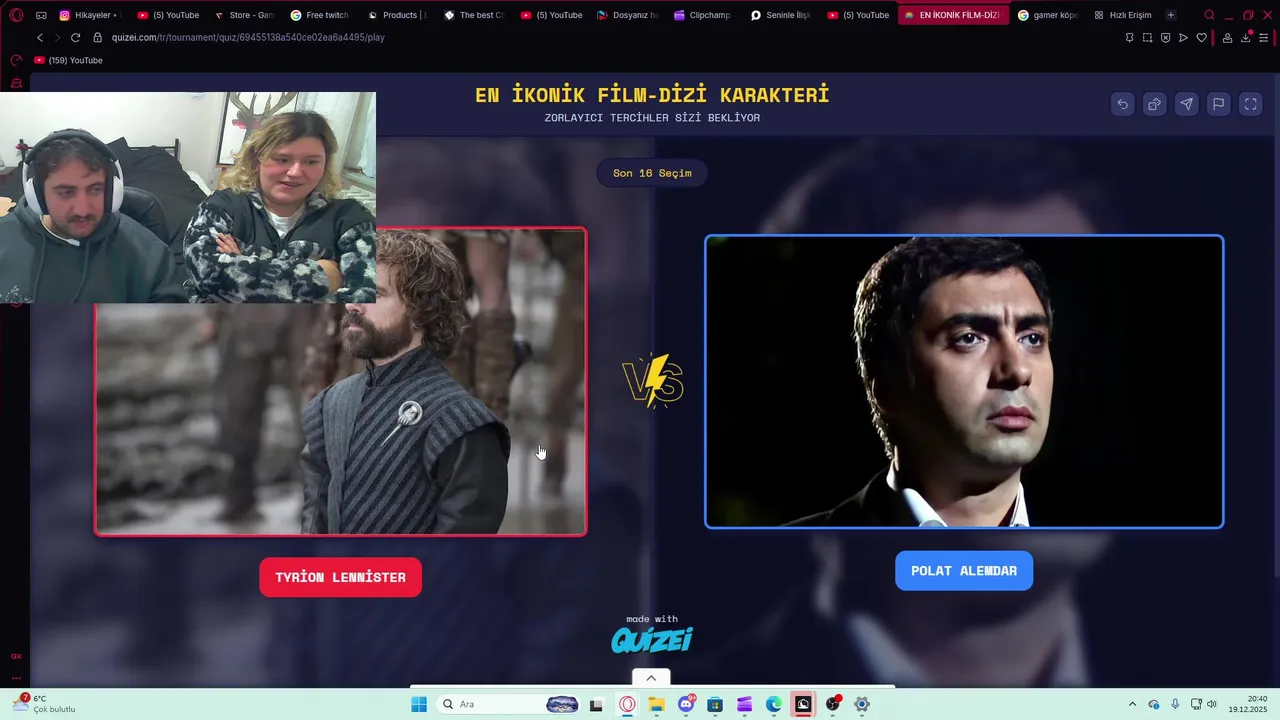Click the pin icon in address bar
The image size is (1280, 720).
pyautogui.click(x=1129, y=37)
